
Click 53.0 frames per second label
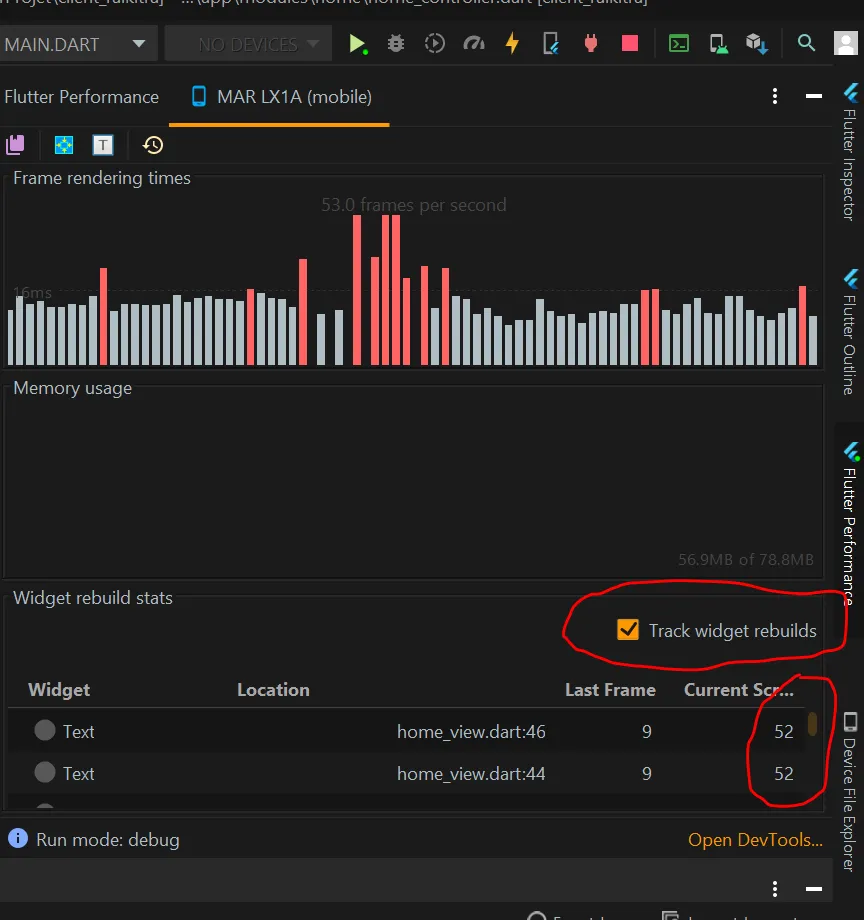click(x=414, y=205)
